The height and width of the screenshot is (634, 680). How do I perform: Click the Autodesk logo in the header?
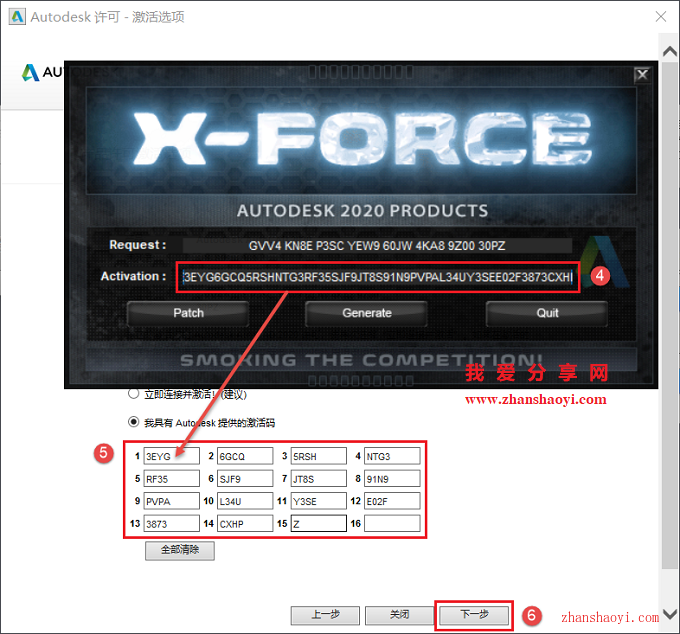pos(42,72)
